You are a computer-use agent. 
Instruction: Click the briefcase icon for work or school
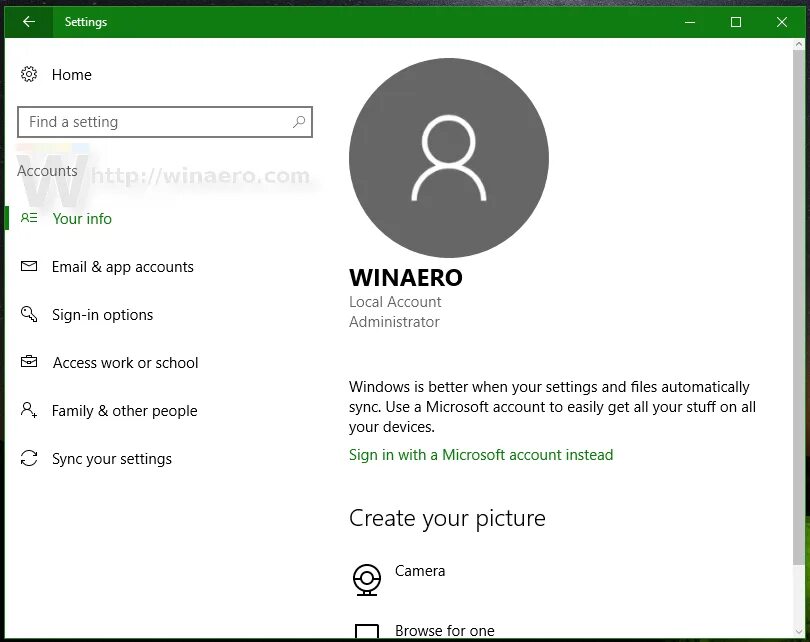click(x=29, y=362)
